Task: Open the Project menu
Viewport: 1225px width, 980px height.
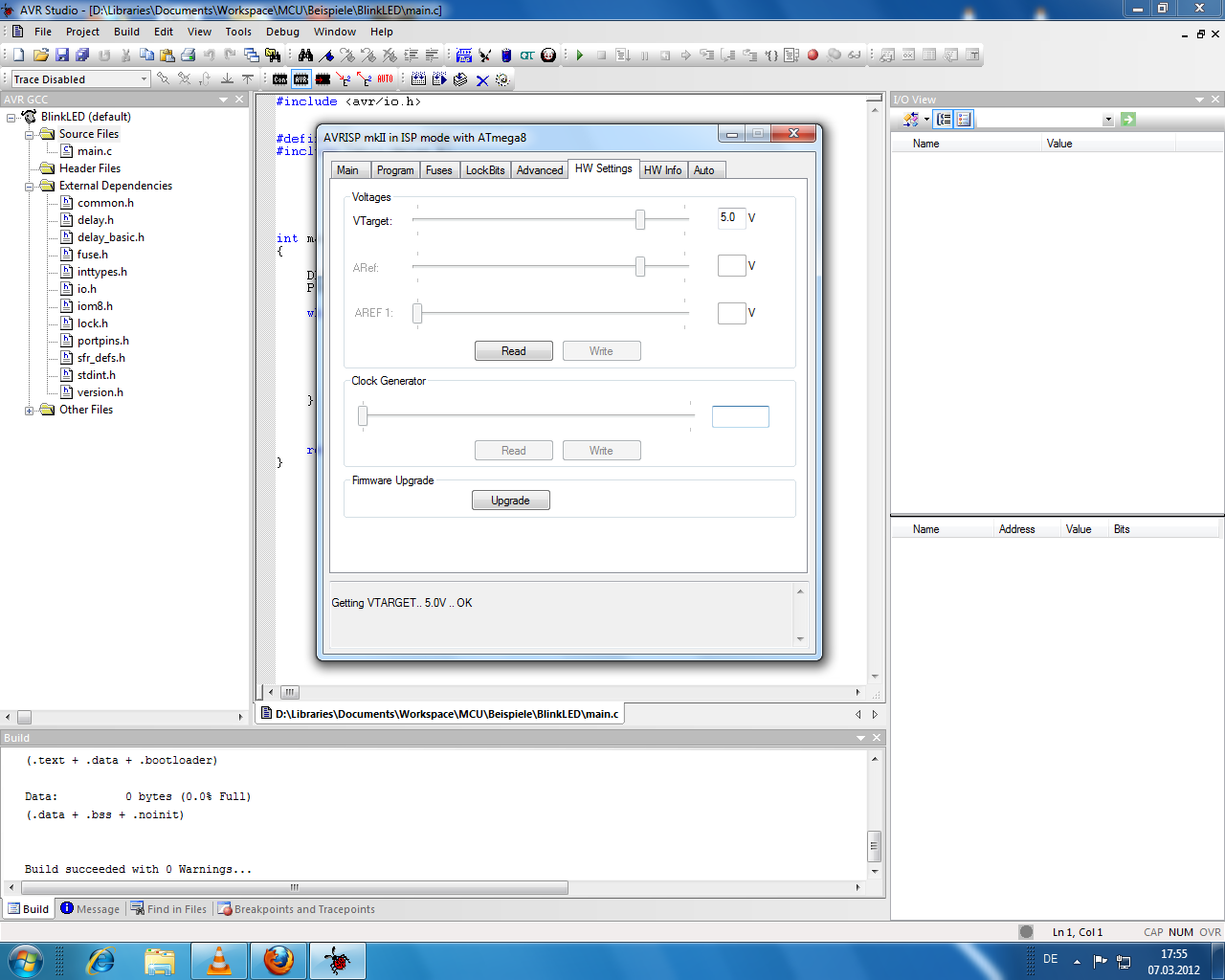Action: coord(82,32)
